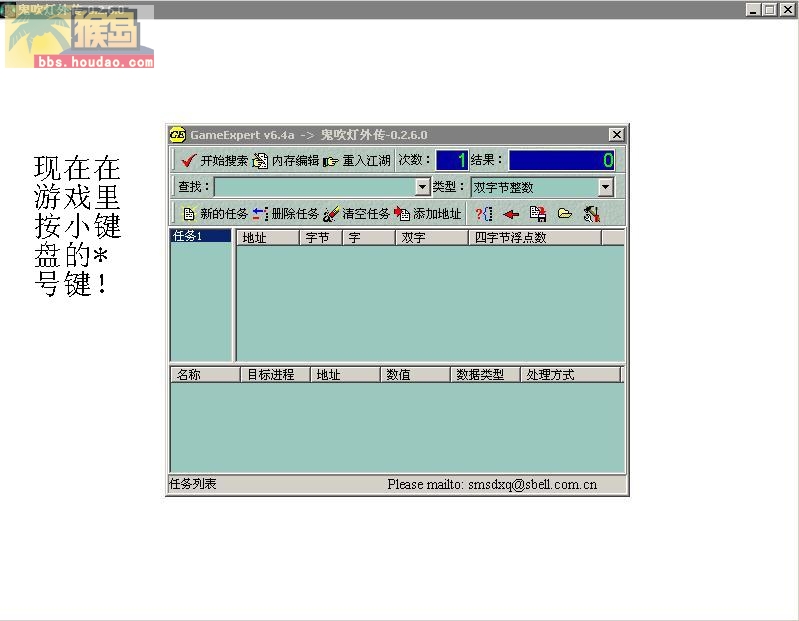Image resolution: width=799 pixels, height=621 pixels.
Task: Expand the 查找 search value dropdown
Action: click(x=422, y=187)
